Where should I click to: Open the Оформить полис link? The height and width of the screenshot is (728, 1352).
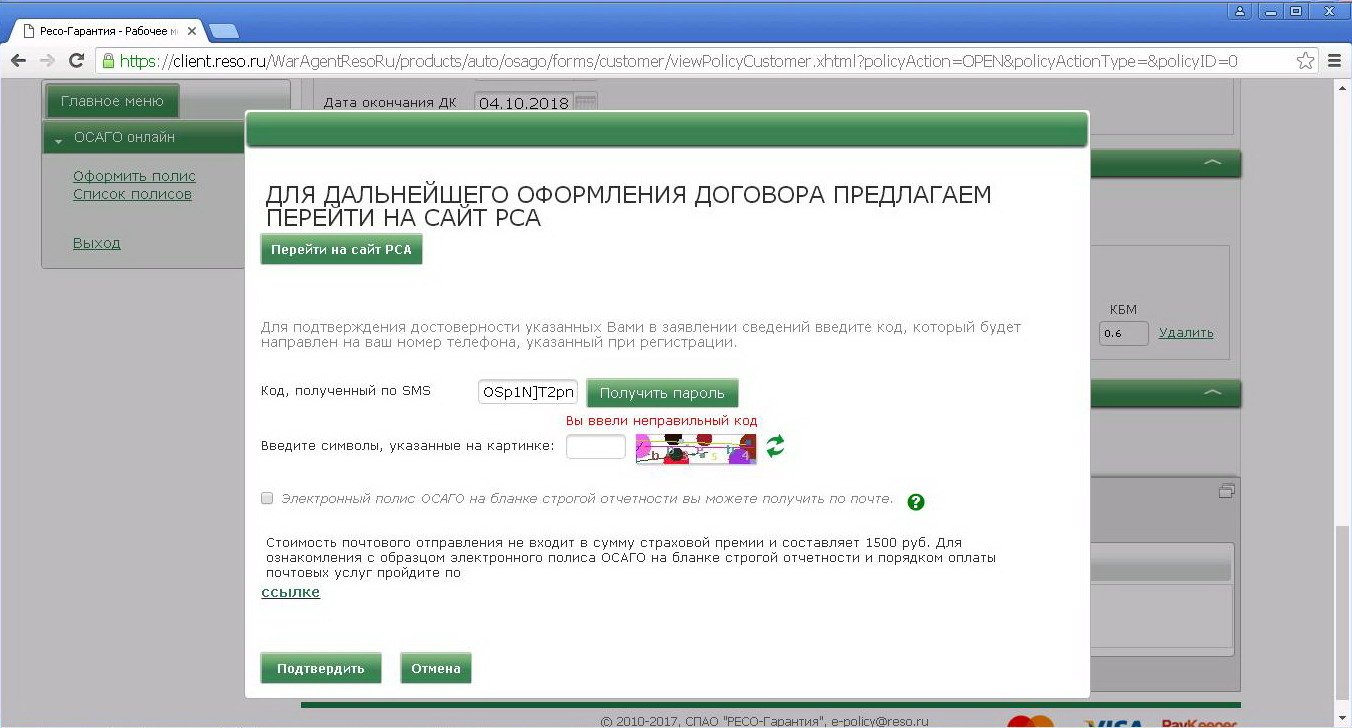click(x=134, y=176)
